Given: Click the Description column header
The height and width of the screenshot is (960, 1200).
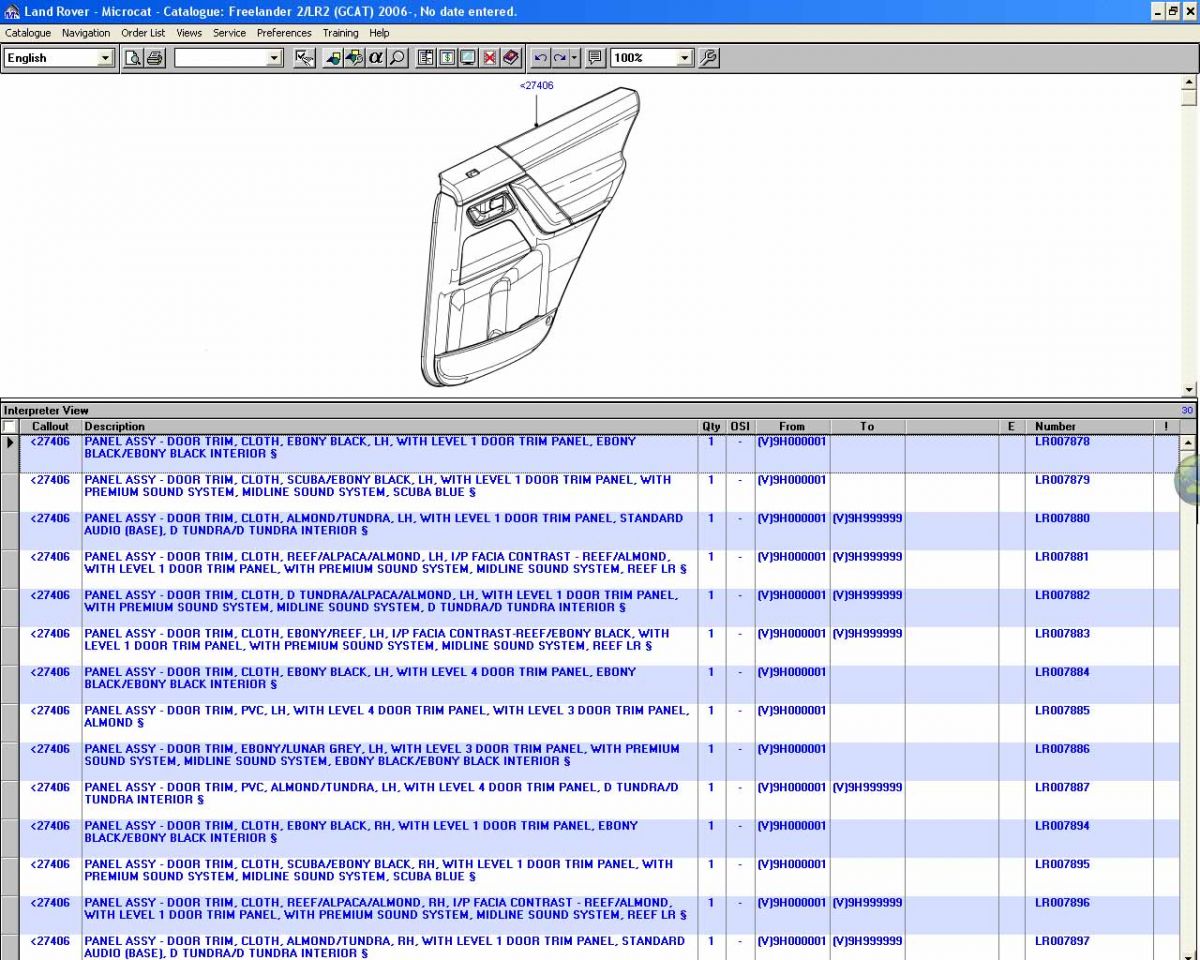Looking at the screenshot, I should pyautogui.click(x=390, y=426).
